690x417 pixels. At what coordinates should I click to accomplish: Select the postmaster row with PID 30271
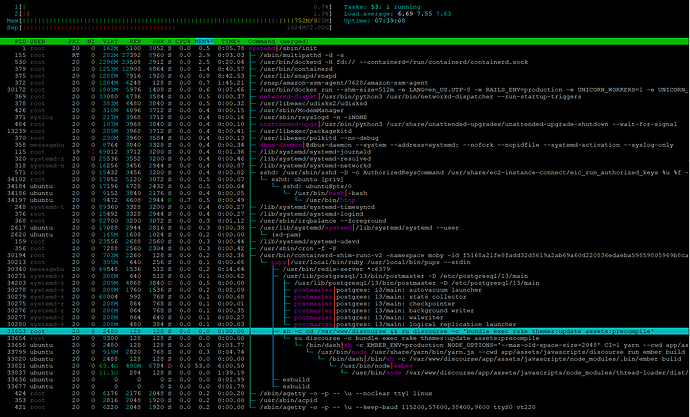coord(345,276)
